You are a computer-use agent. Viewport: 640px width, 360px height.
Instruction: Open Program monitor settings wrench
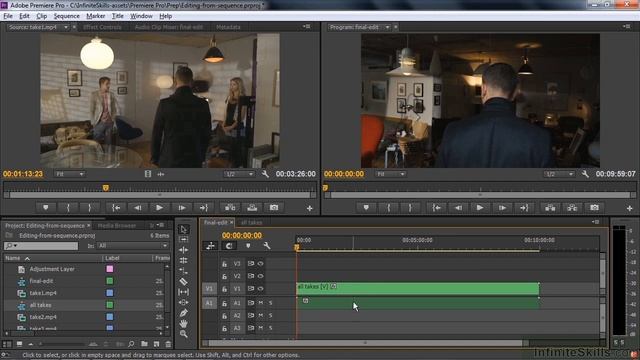585,174
